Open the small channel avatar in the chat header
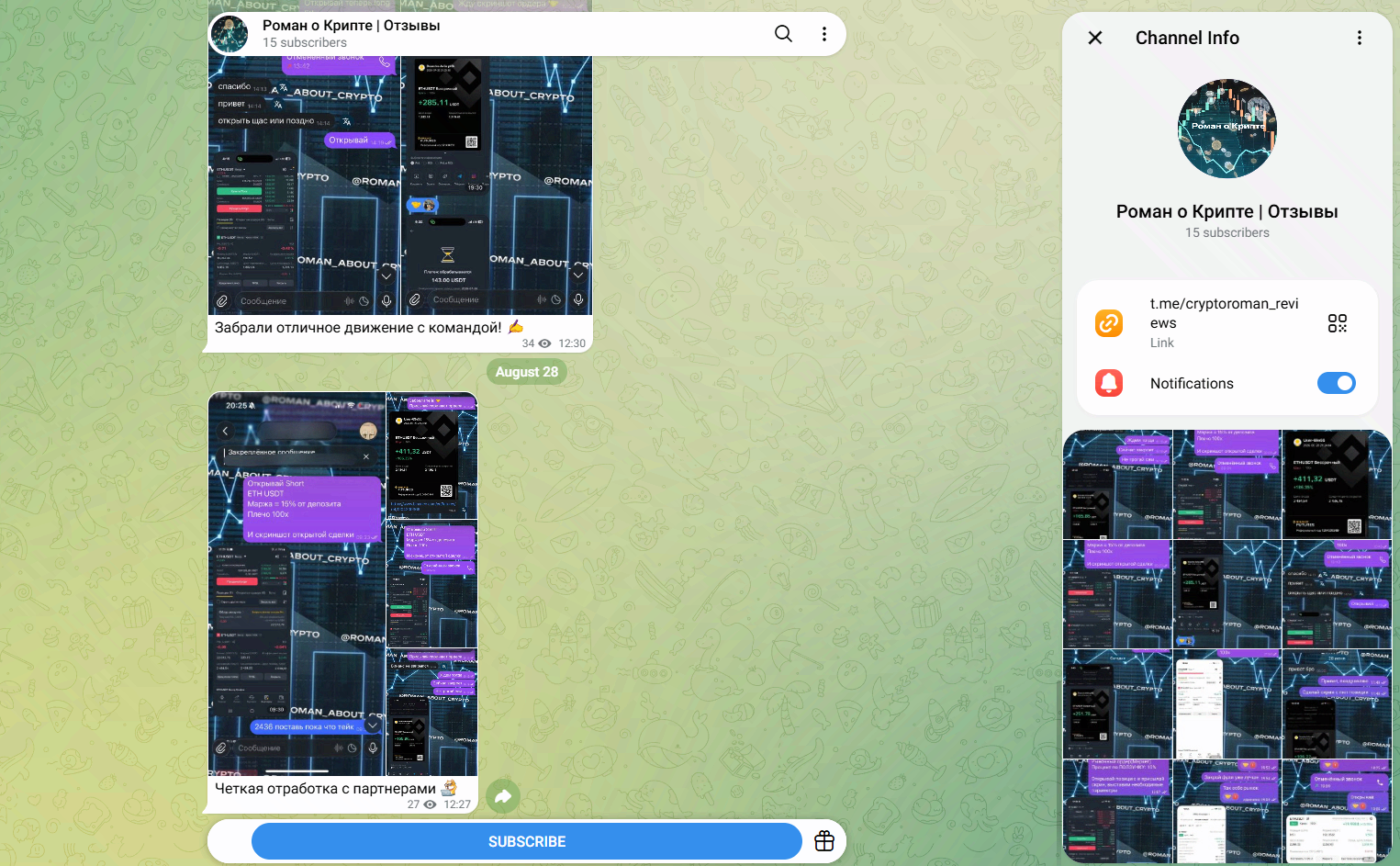 coord(230,34)
